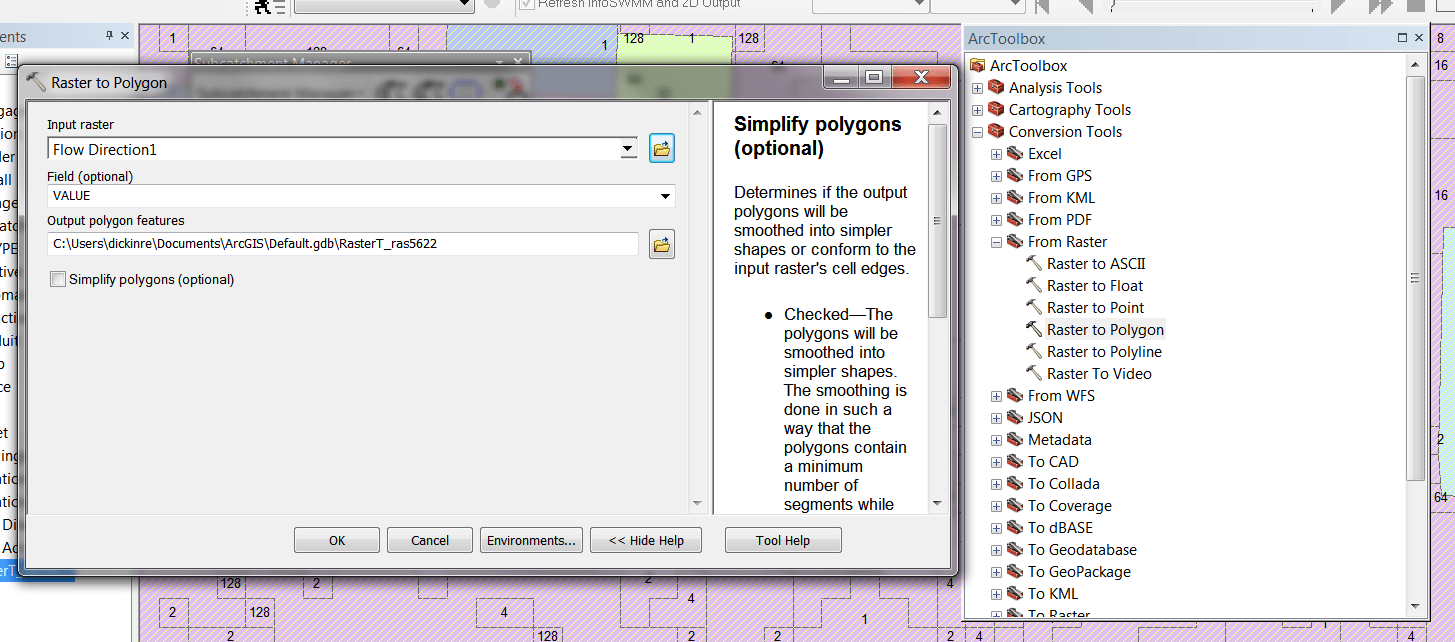1455x642 pixels.
Task: Click OK in Raster to Polygon dialog
Action: pos(337,540)
